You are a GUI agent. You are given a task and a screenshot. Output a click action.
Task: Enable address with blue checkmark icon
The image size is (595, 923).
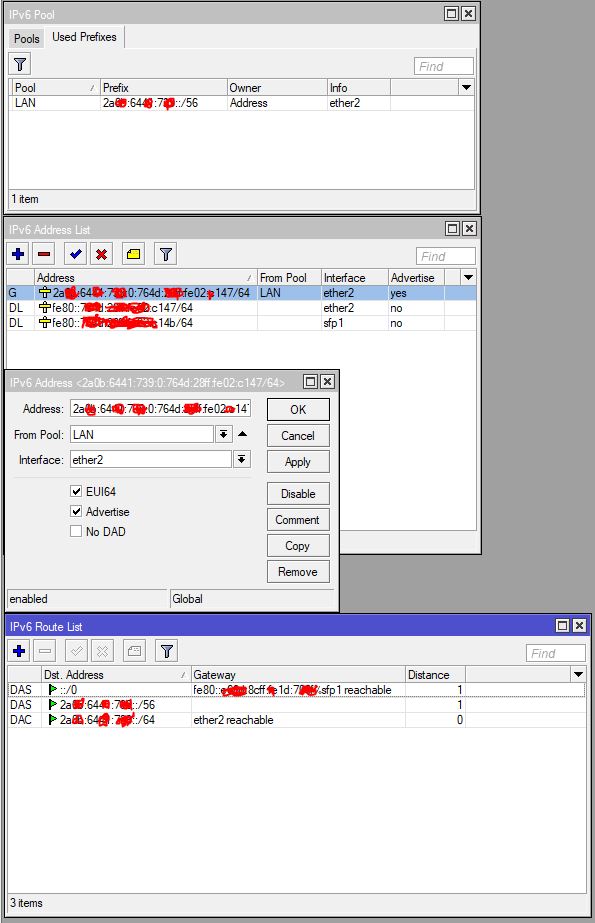point(75,254)
